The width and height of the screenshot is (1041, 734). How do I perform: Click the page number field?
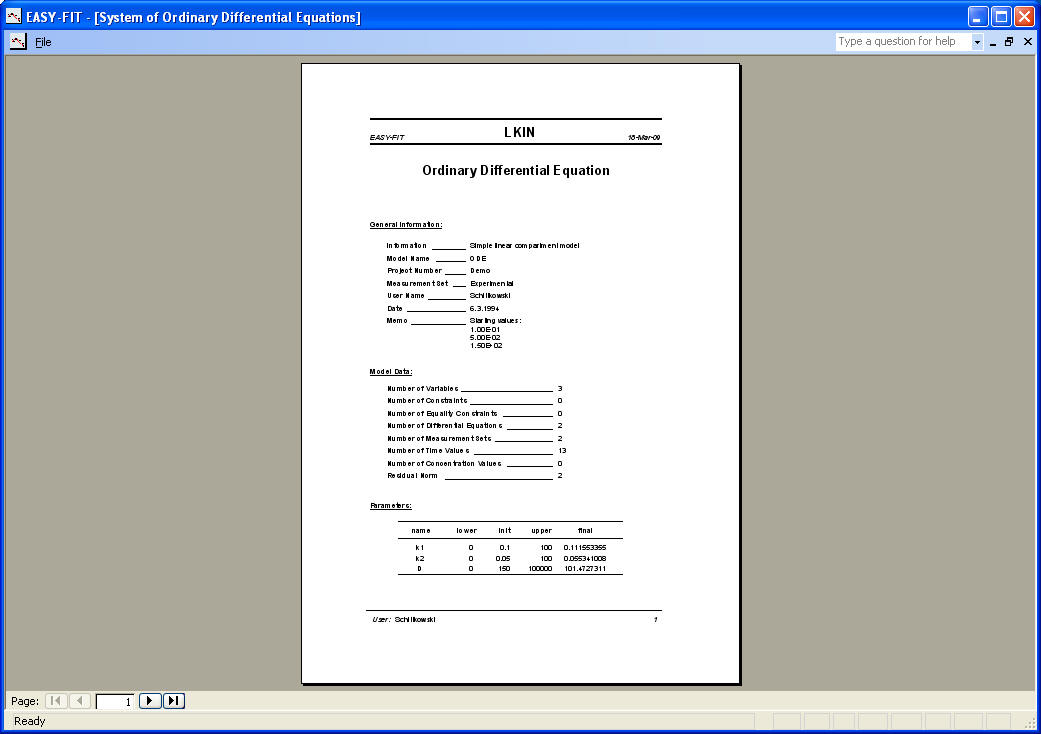(x=114, y=702)
